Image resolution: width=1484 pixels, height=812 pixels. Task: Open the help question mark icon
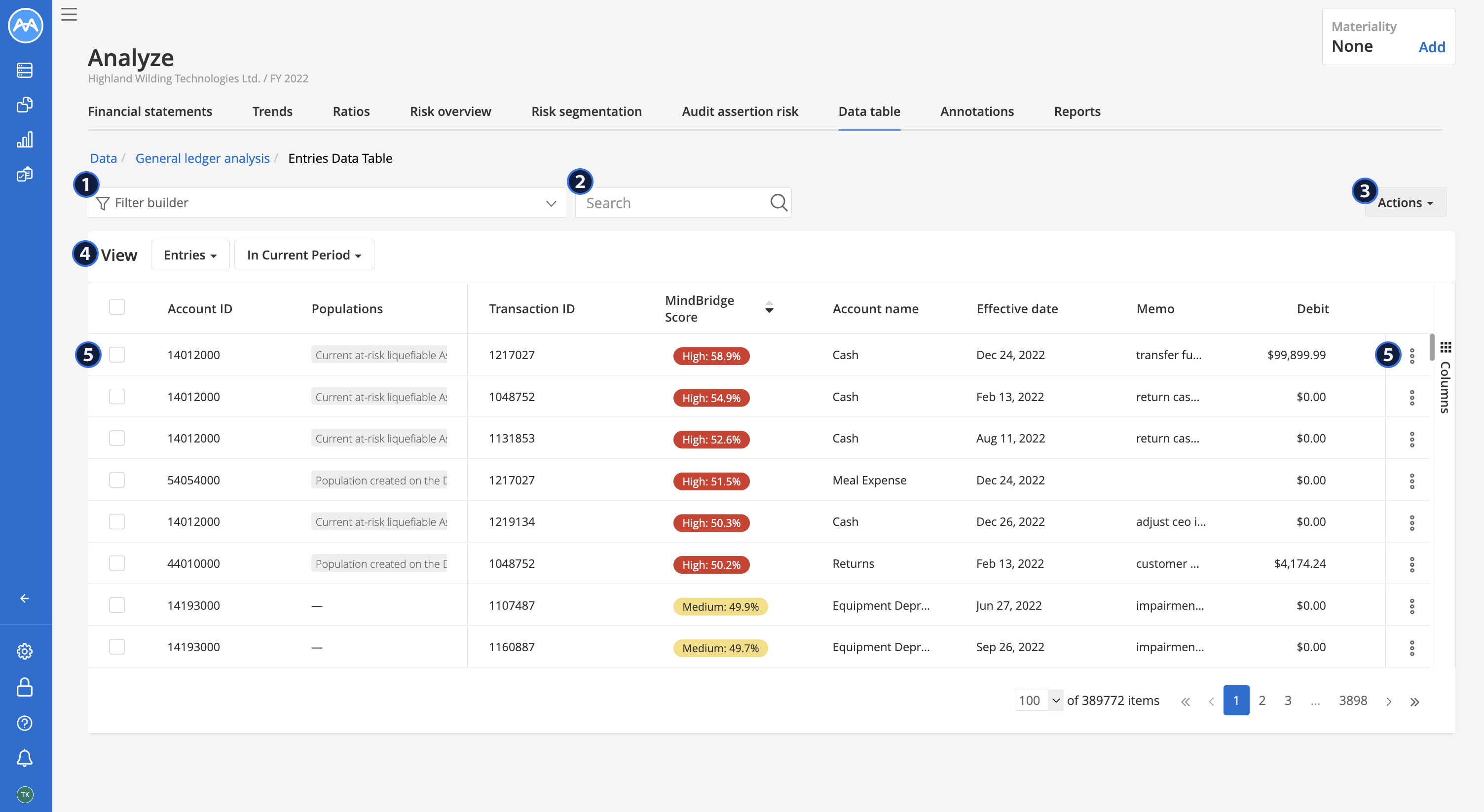click(x=25, y=723)
